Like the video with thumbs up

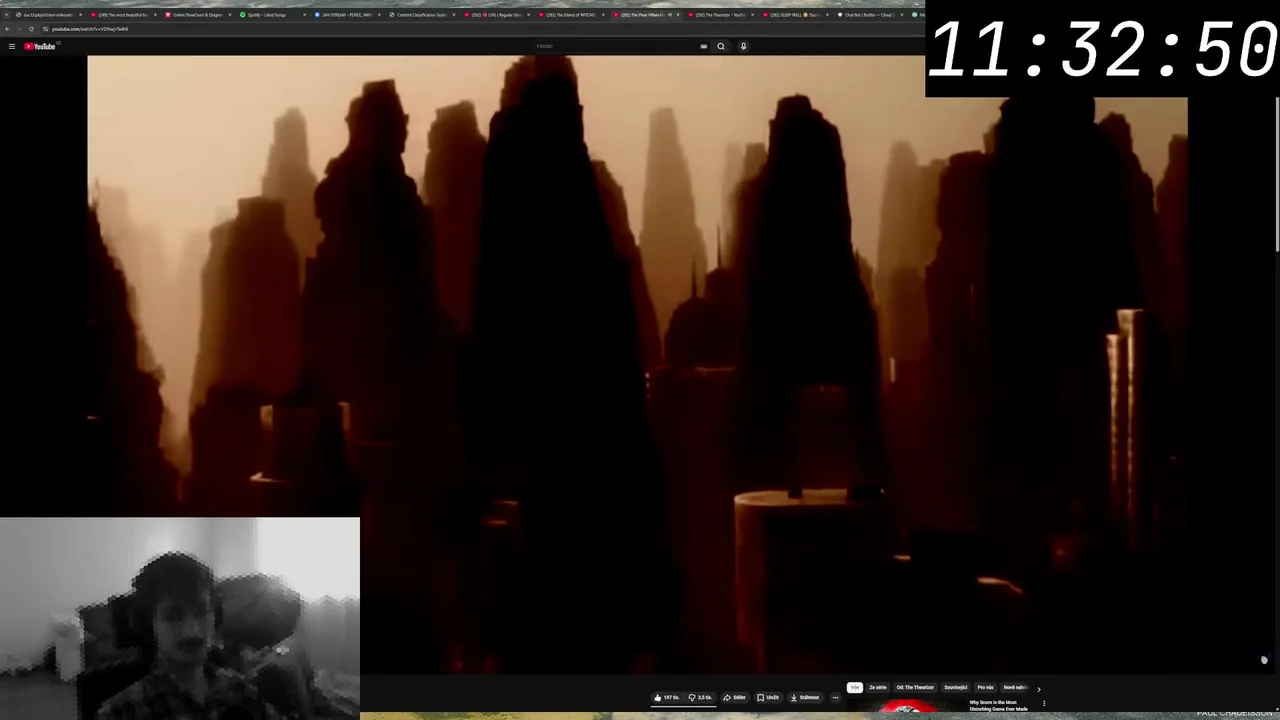pos(667,697)
